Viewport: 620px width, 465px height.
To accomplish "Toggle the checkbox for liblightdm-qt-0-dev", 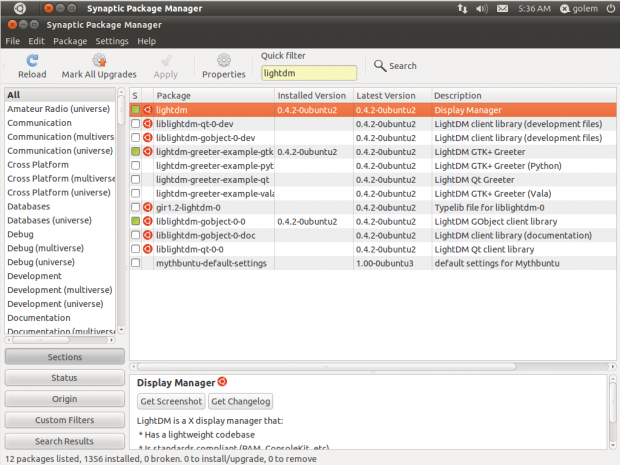I will (135, 123).
